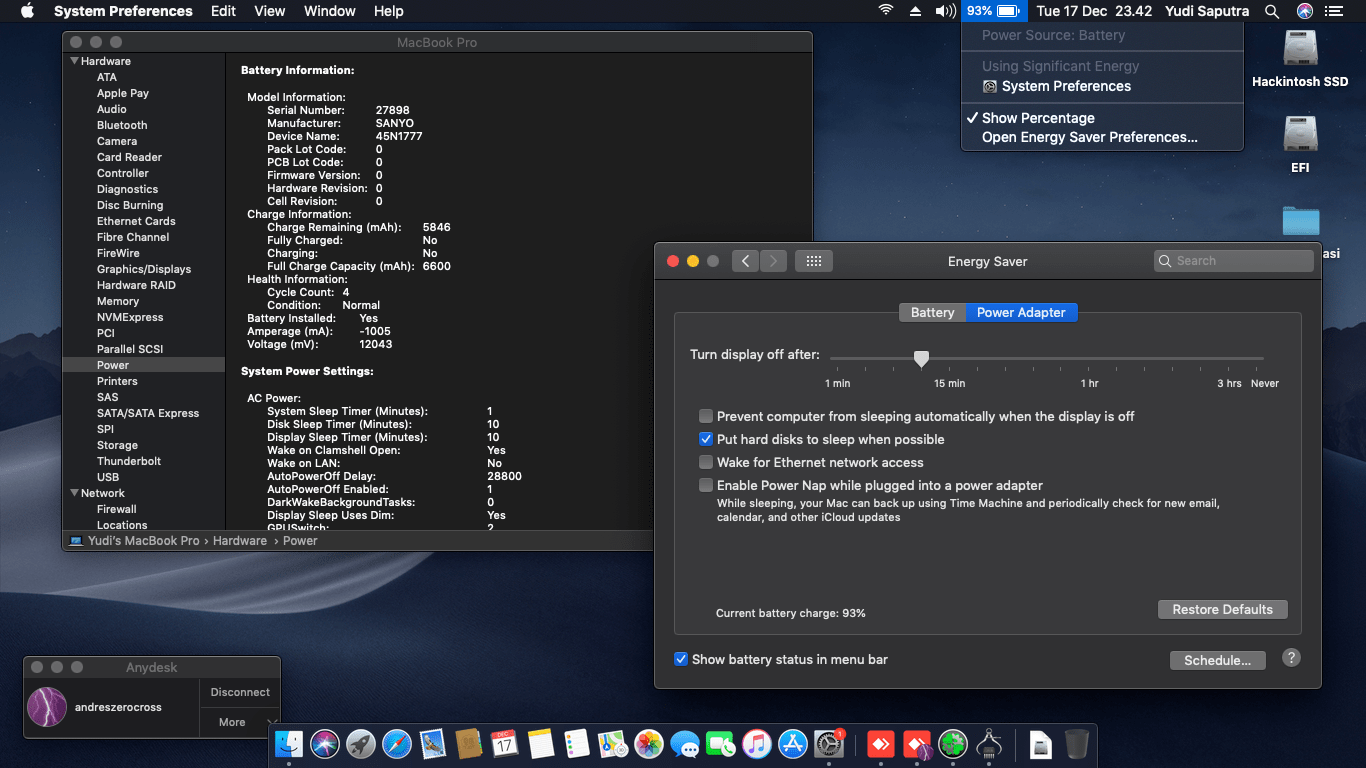Click the back arrow in Energy Saver
This screenshot has width=1366, height=768.
tap(745, 261)
